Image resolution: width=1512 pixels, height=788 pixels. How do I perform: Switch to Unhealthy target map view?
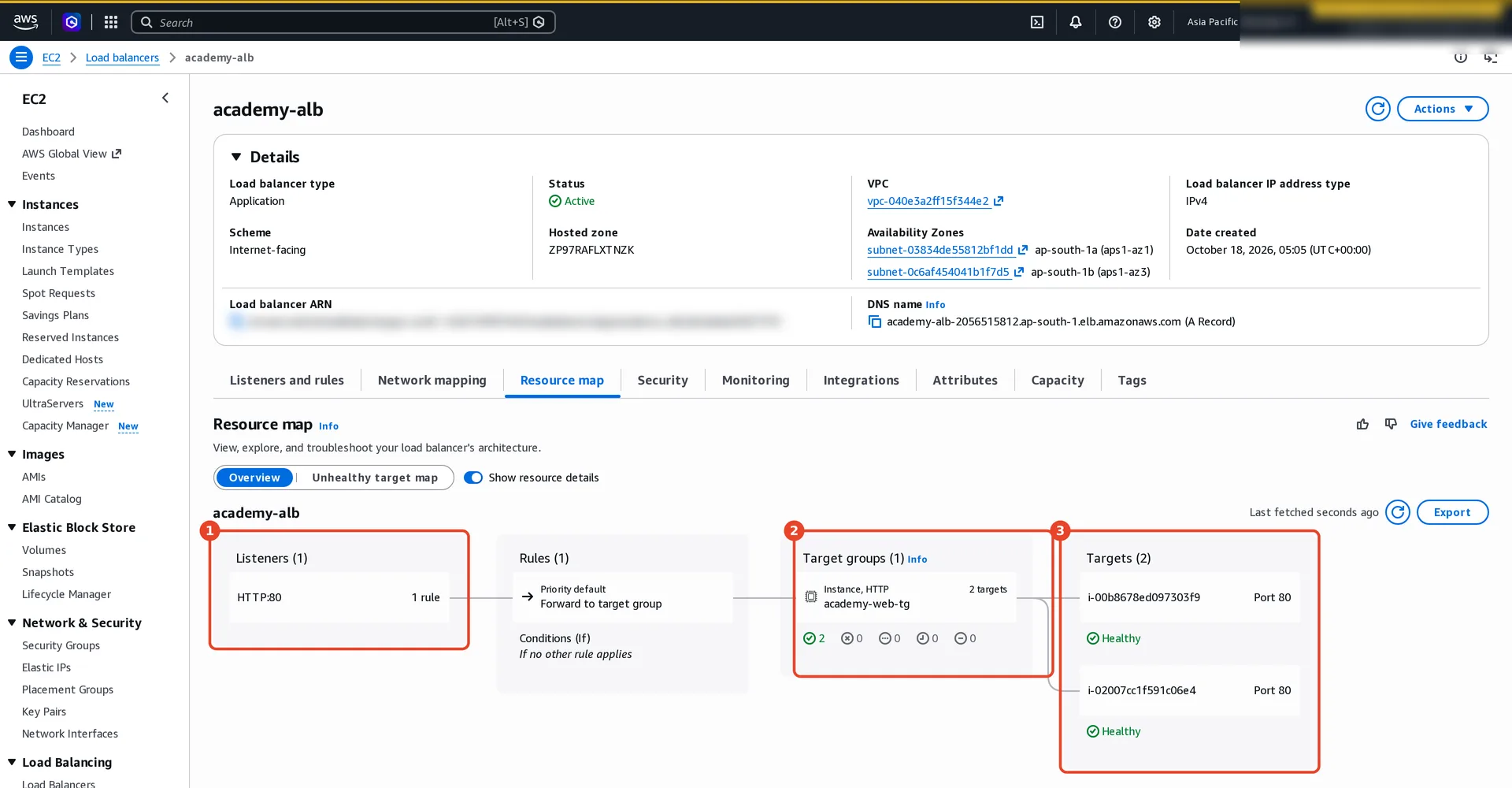(x=375, y=478)
